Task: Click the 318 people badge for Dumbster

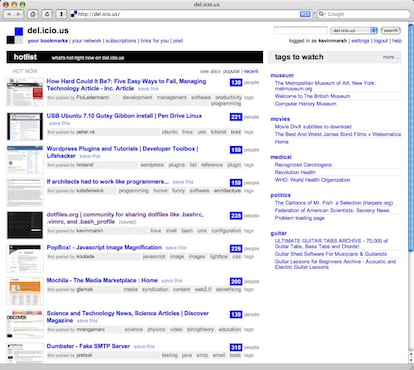Action: pyautogui.click(x=236, y=347)
